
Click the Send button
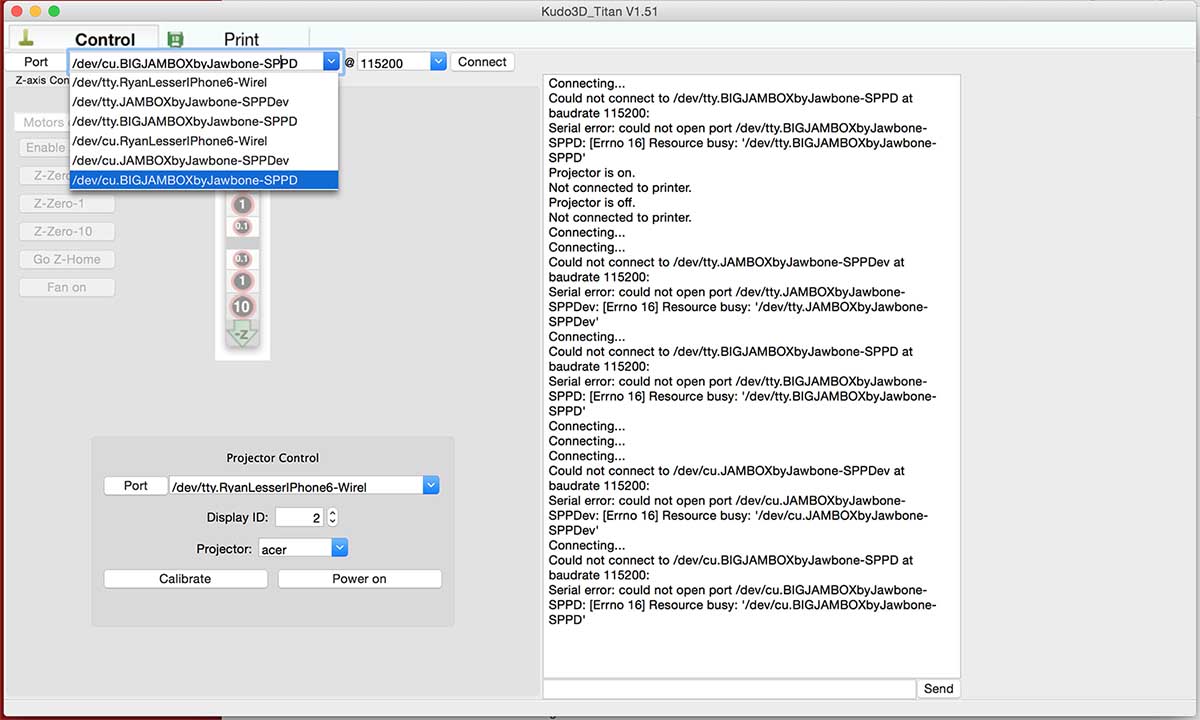tap(938, 689)
